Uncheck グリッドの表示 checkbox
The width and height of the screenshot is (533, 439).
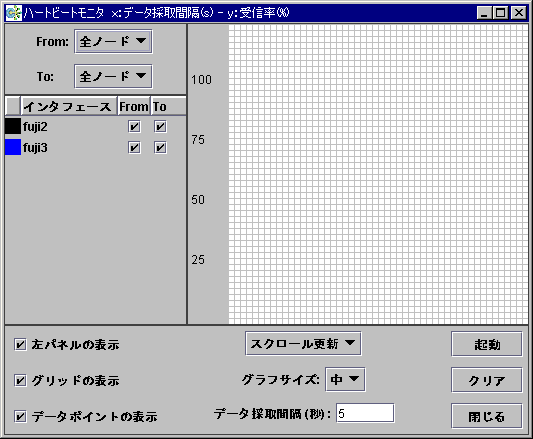(20, 380)
